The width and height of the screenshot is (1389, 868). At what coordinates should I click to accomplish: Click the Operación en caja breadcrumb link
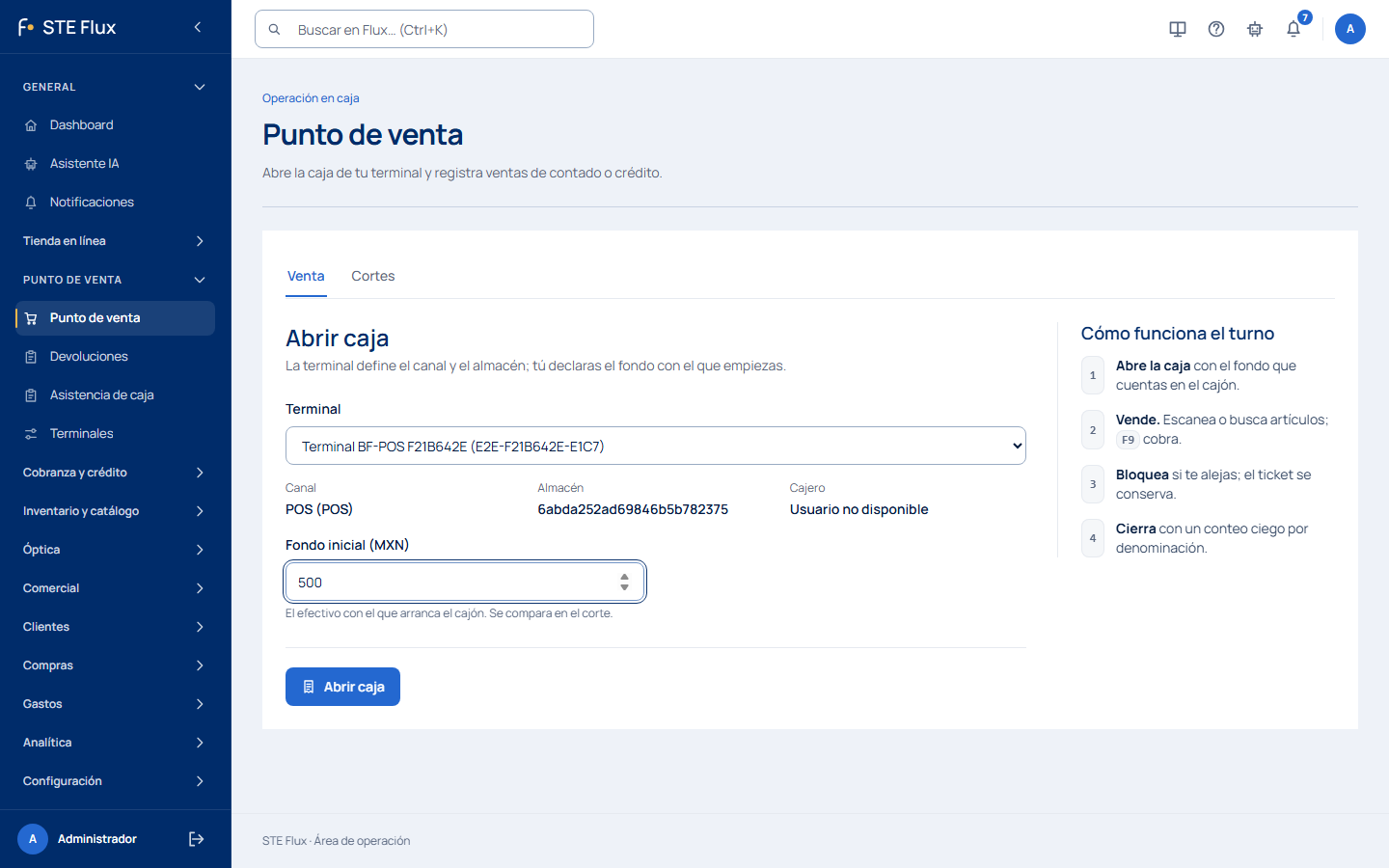click(311, 98)
